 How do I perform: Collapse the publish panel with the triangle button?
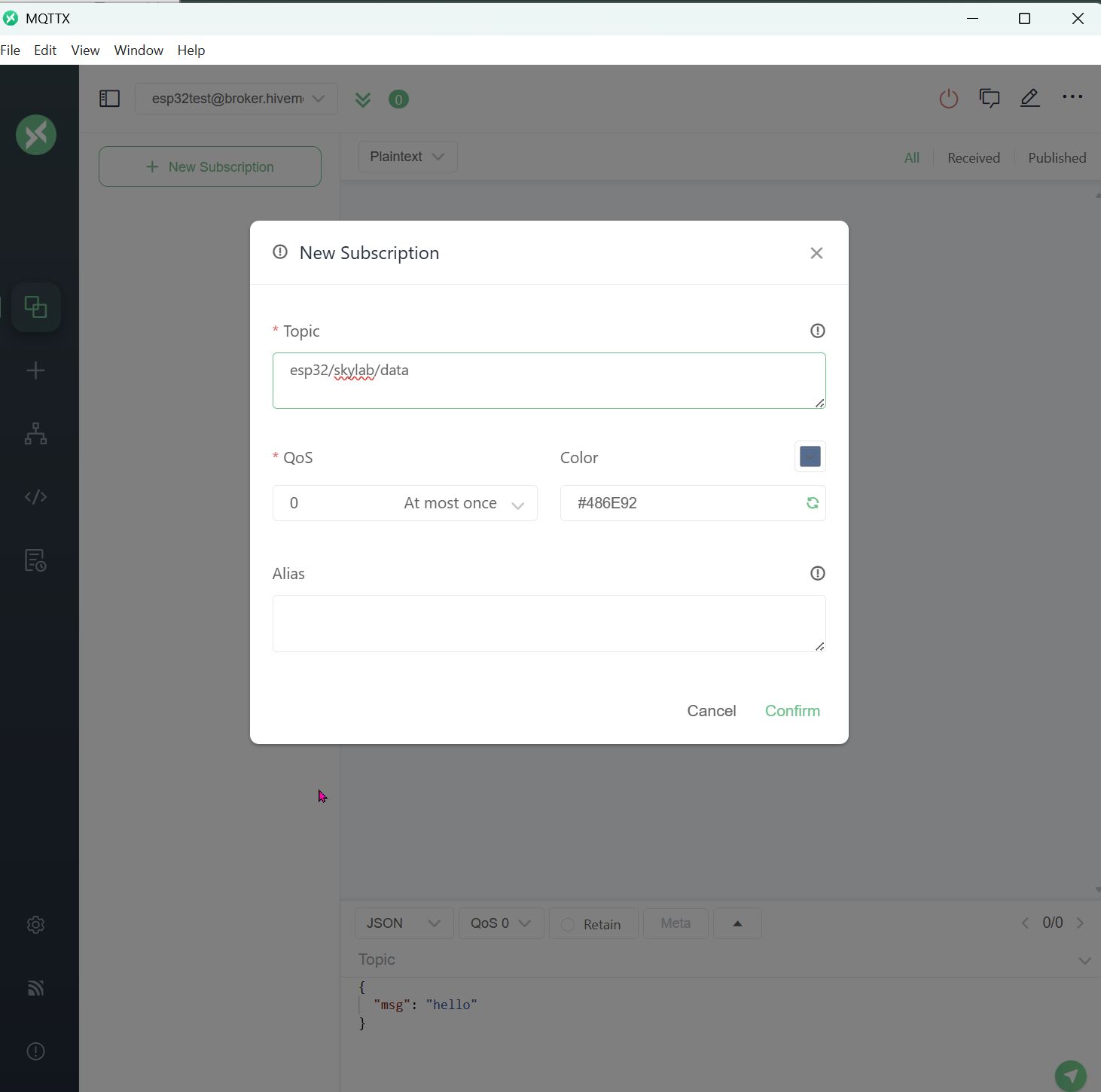point(737,923)
